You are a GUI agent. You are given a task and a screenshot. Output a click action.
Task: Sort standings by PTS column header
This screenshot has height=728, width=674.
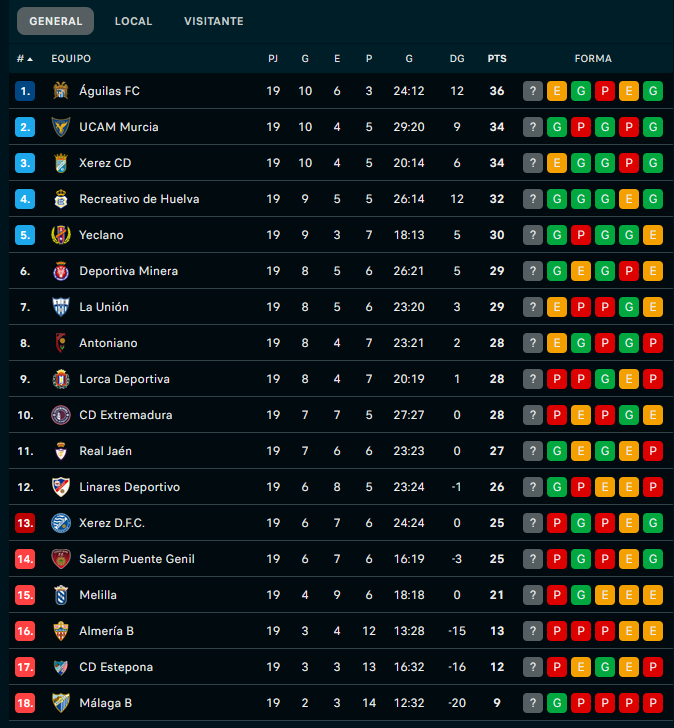[497, 59]
